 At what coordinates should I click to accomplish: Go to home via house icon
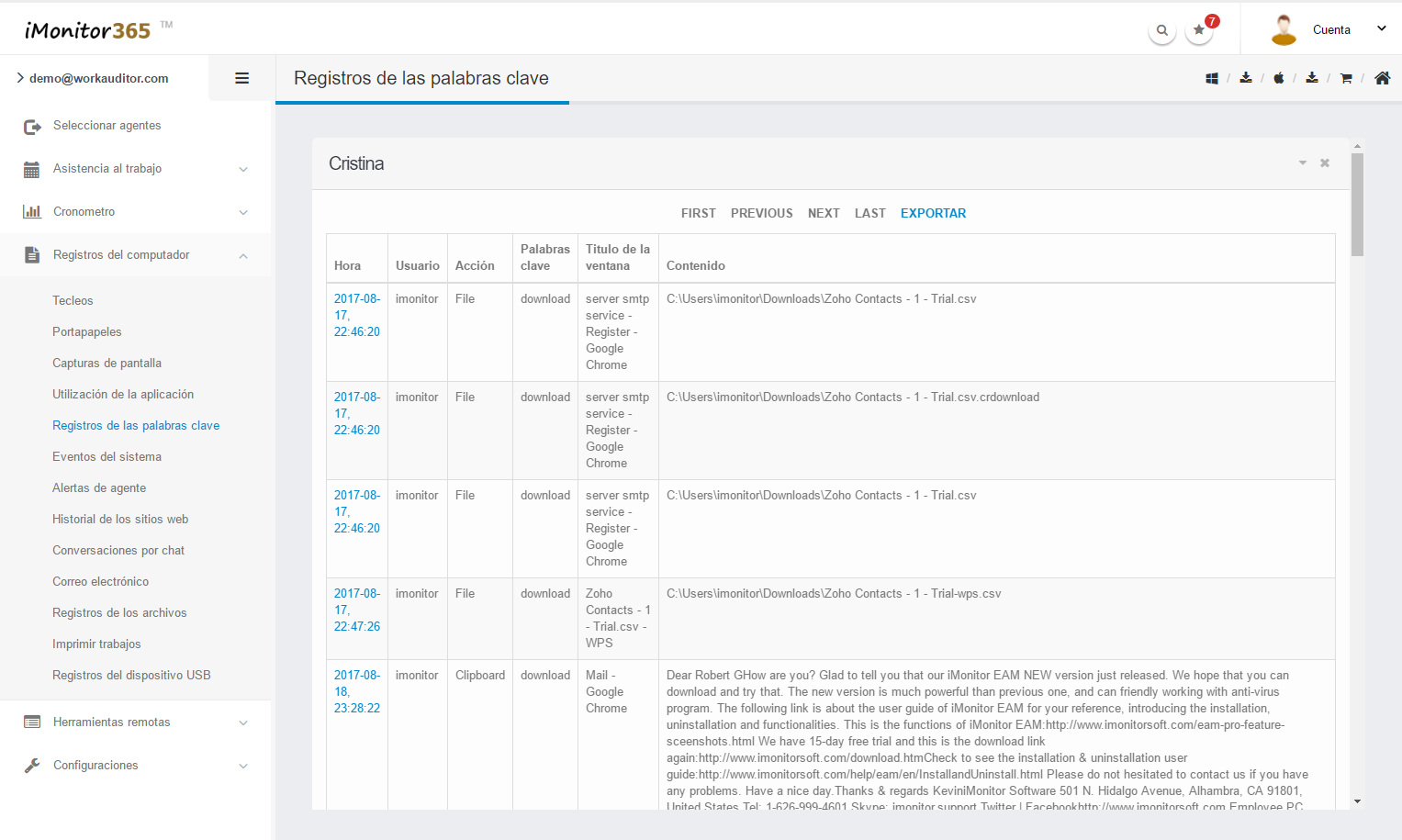[x=1382, y=78]
